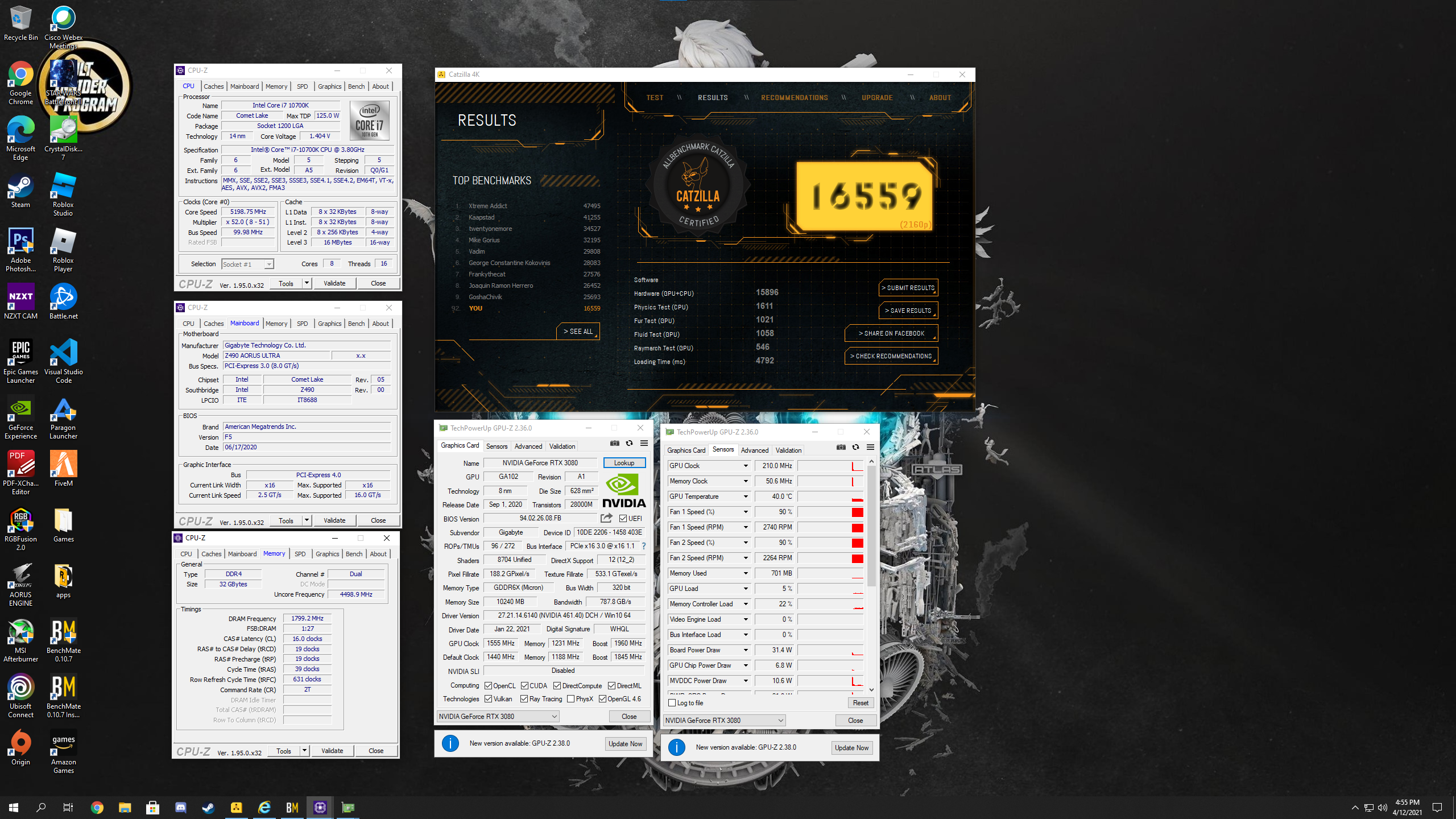The height and width of the screenshot is (819, 1456).
Task: Toggle the PhysX checkbox
Action: [x=570, y=698]
